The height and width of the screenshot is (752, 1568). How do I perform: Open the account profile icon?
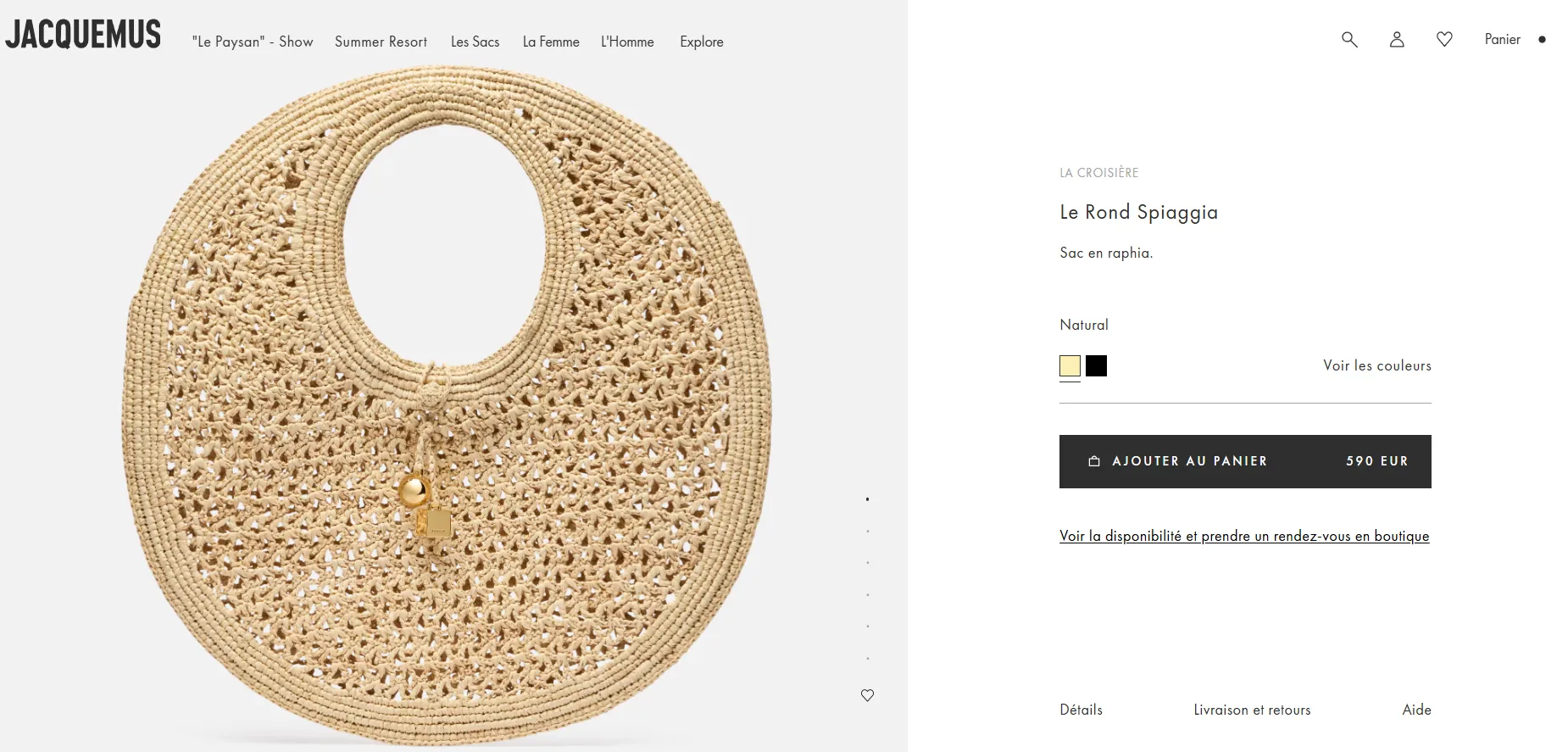coord(1397,40)
